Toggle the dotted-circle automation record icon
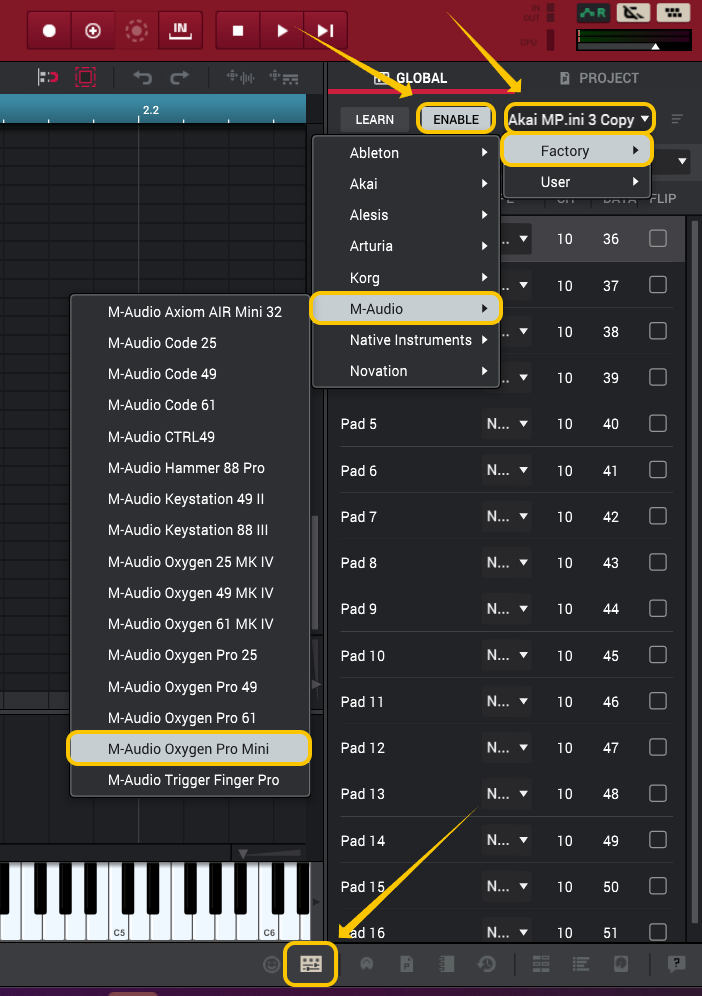Viewport: 702px width, 996px height. (137, 30)
